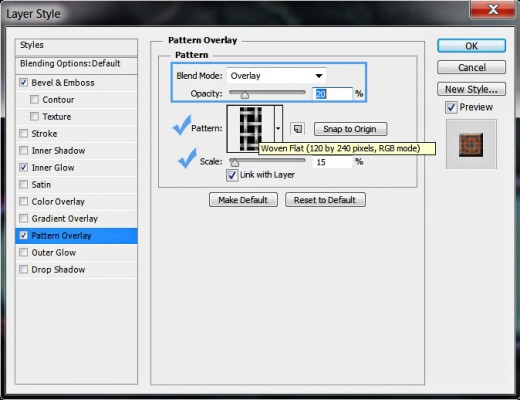Click the create new preset from pattern icon
The image size is (520, 400).
(x=297, y=129)
